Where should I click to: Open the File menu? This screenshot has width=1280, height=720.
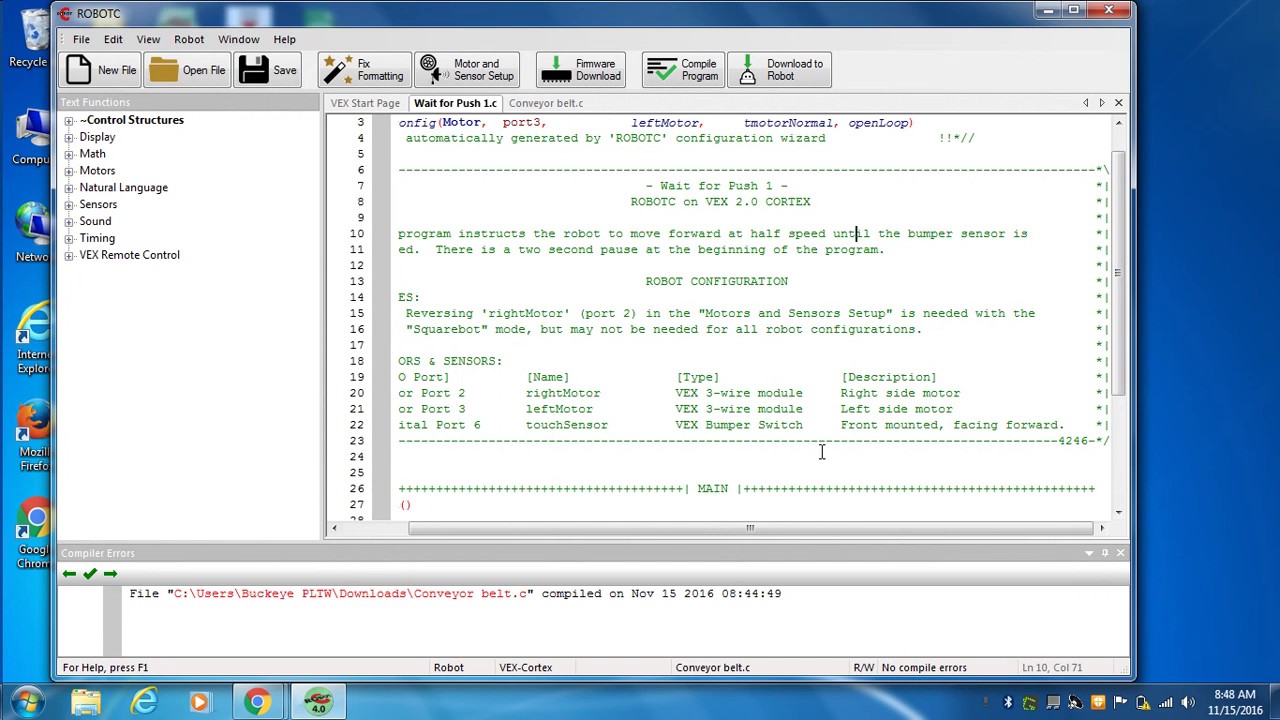point(81,39)
